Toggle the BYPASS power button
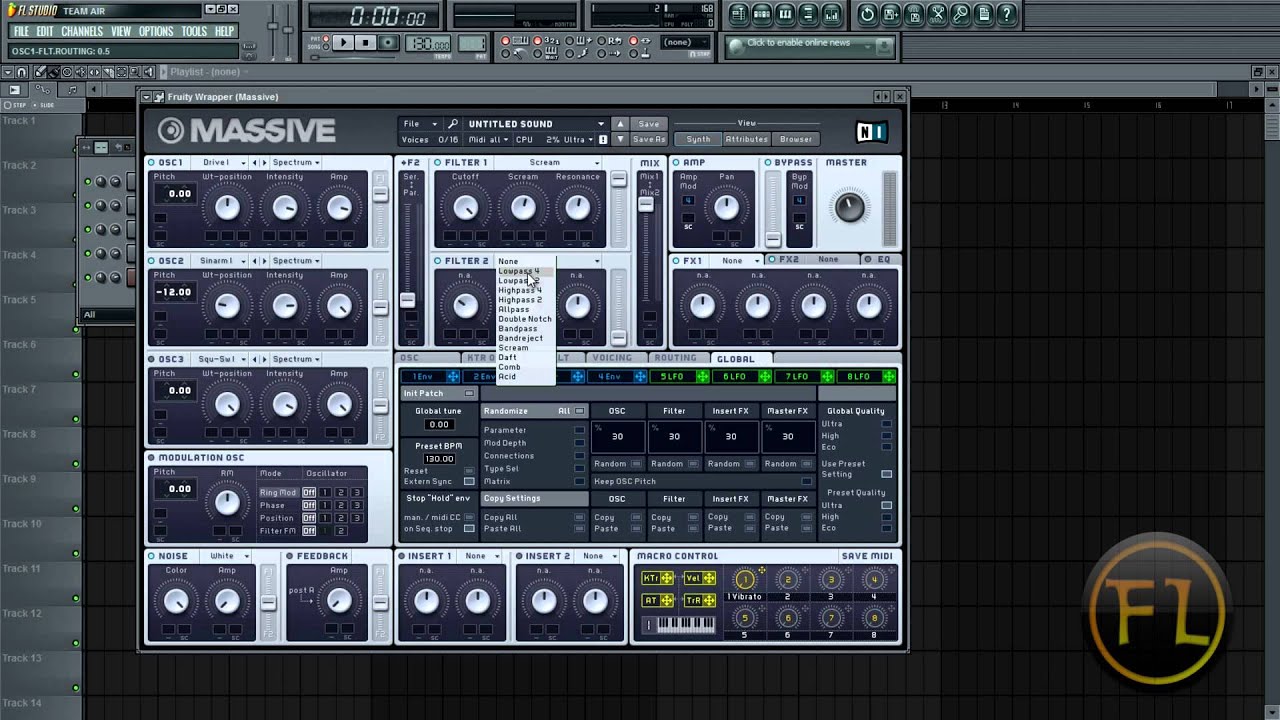Screen dimensions: 1280x720 click(x=768, y=162)
